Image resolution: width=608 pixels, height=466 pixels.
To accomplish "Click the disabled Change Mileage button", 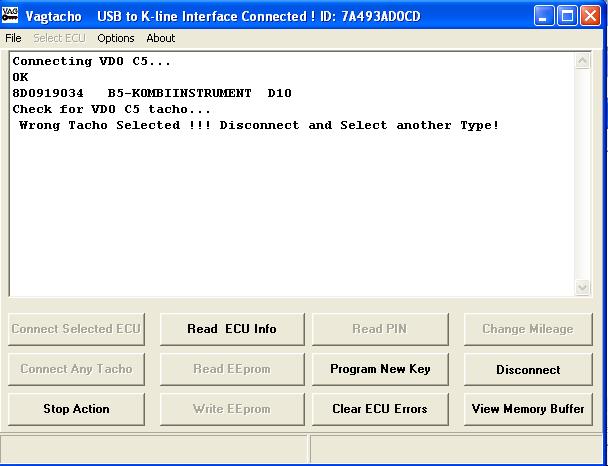I will (x=528, y=329).
